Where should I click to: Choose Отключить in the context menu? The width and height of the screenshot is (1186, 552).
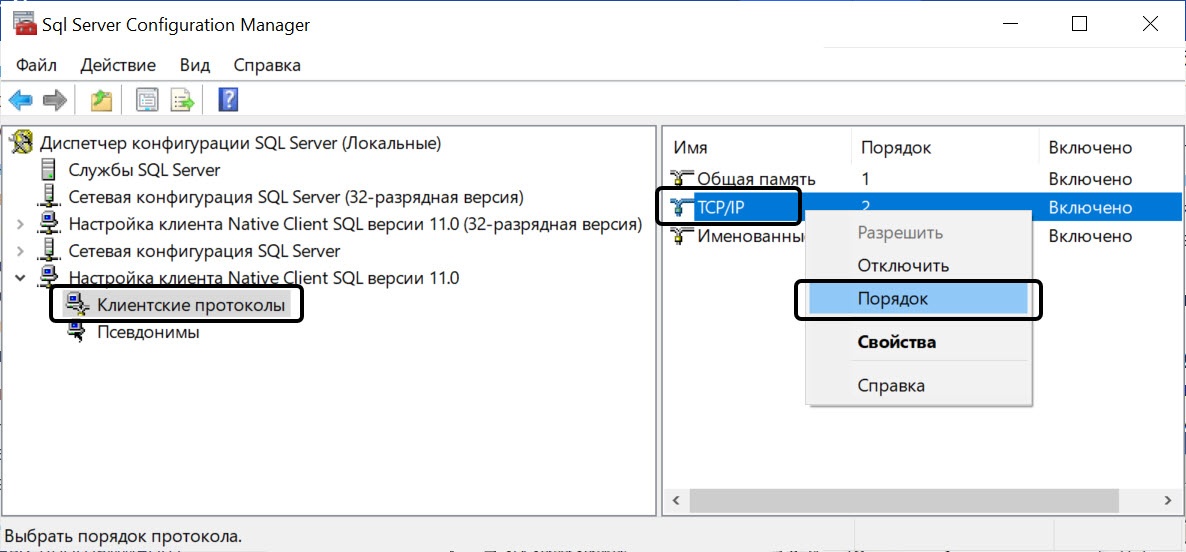903,266
